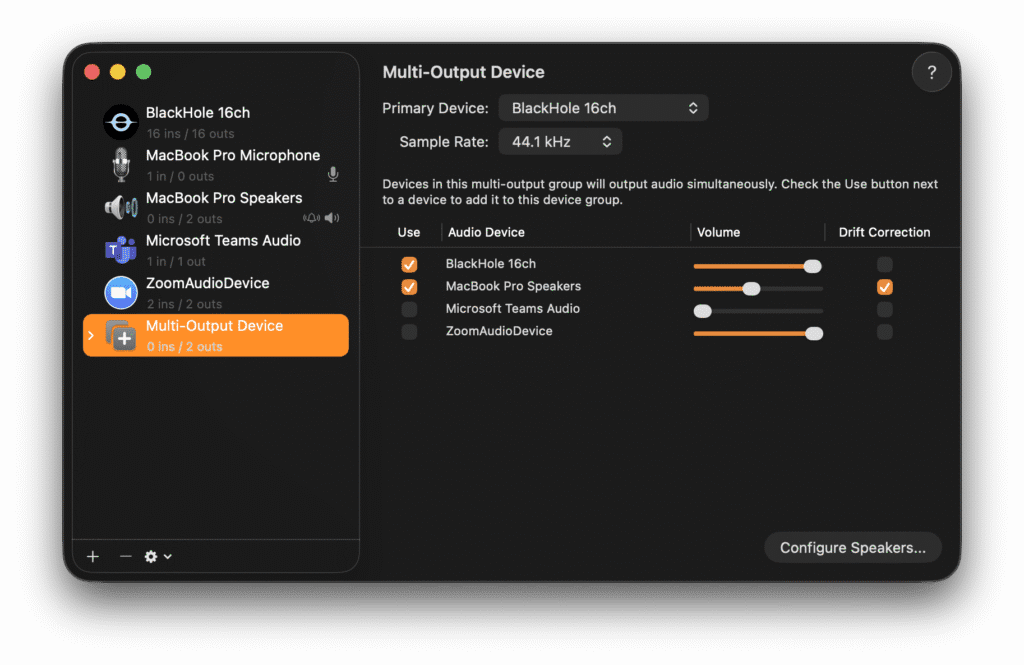The width and height of the screenshot is (1024, 665).
Task: Click the MacBook Pro Speakers volume slider
Action: [751, 288]
